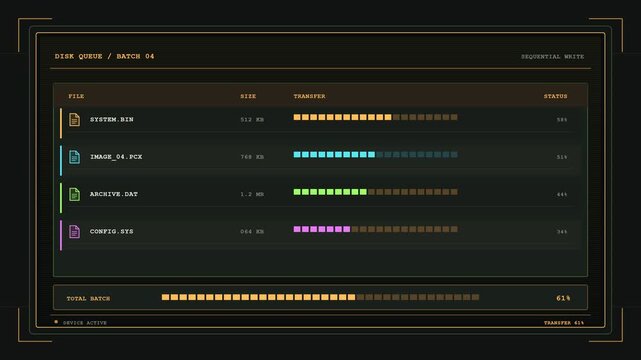Viewport: 641px width, 360px height.
Task: Click the CONFIG.SYS status percentage
Action: pyautogui.click(x=562, y=232)
